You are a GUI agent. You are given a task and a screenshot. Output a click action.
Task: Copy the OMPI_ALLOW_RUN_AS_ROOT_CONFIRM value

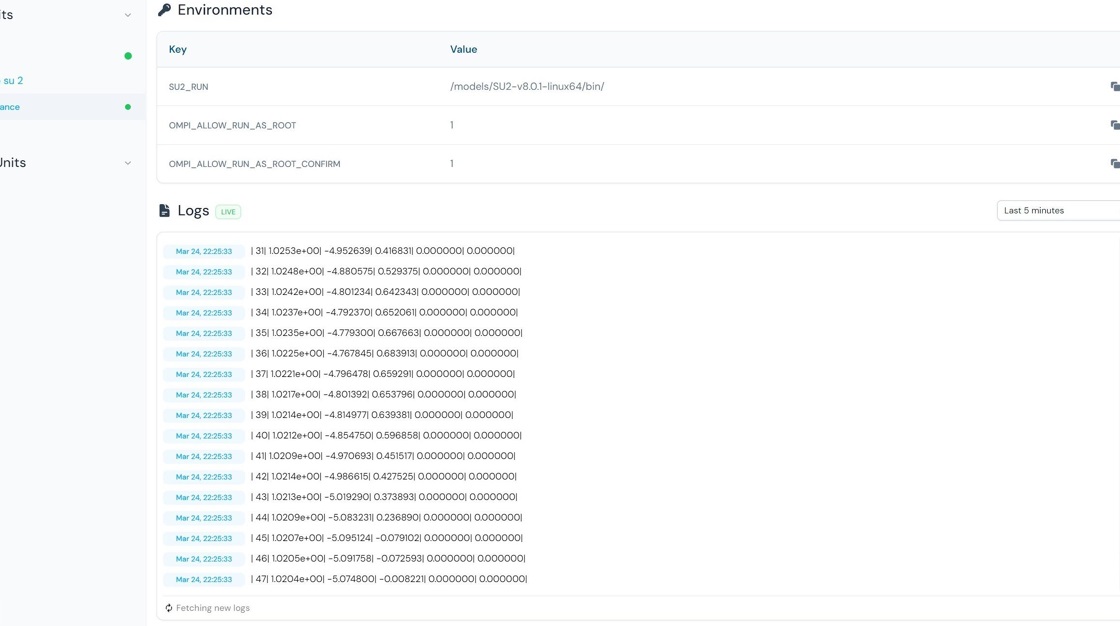(1115, 164)
